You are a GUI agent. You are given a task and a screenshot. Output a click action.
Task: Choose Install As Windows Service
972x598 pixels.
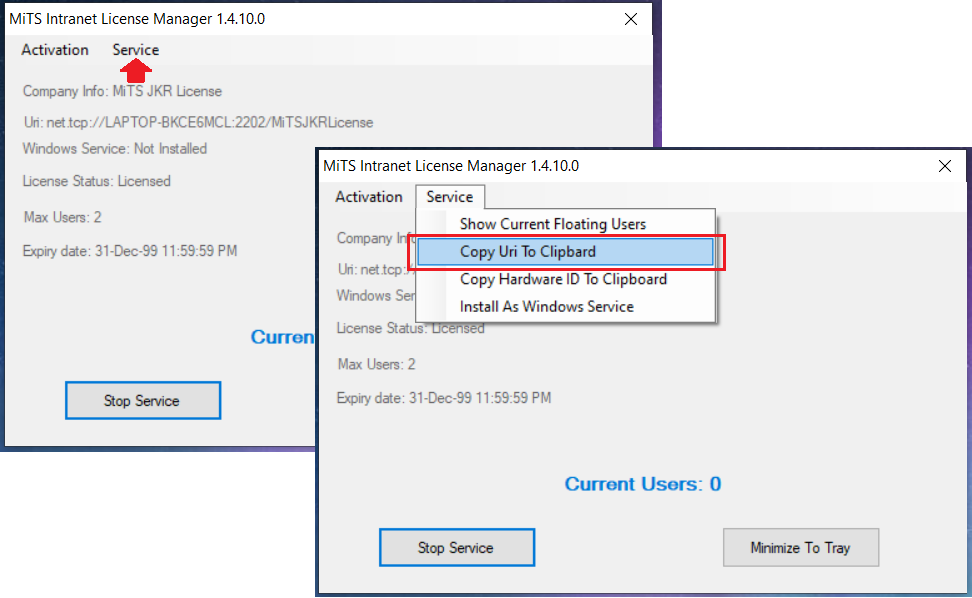(x=565, y=307)
